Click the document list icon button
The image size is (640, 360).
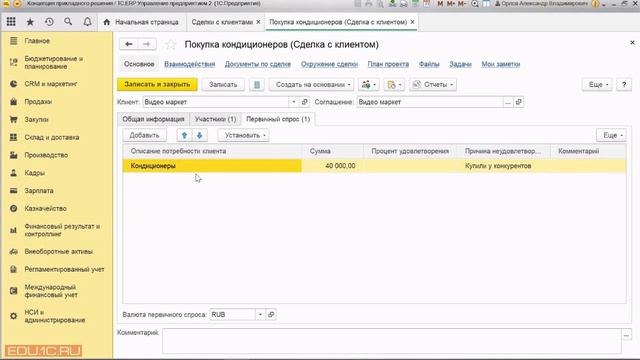[x=257, y=84]
